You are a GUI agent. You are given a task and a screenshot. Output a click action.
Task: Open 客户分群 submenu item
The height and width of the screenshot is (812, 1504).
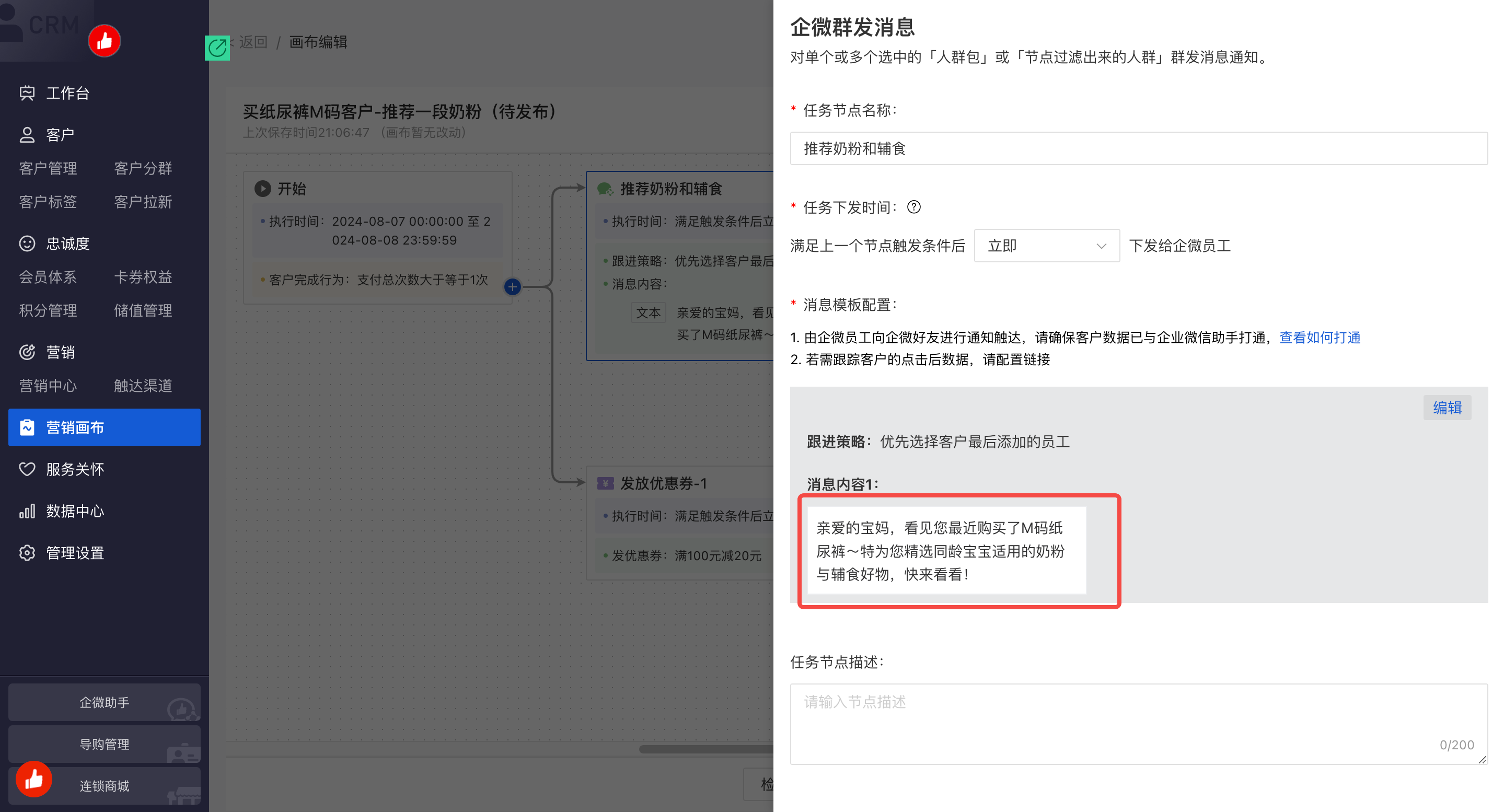pos(143,169)
